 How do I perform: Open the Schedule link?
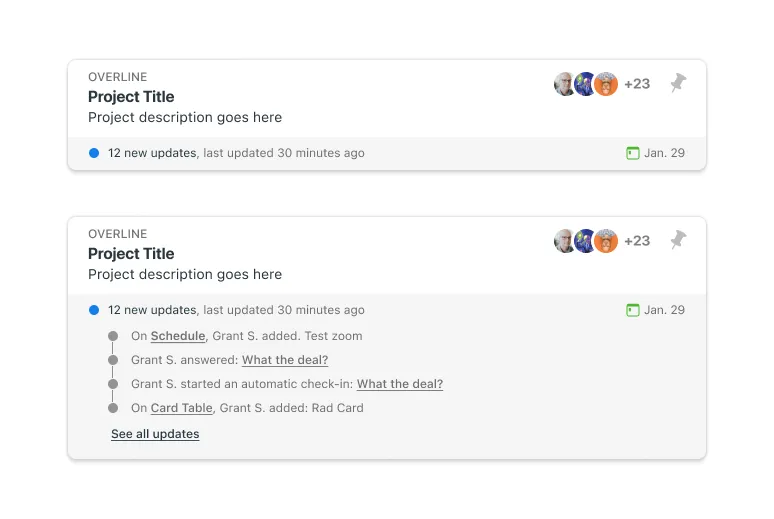point(178,336)
